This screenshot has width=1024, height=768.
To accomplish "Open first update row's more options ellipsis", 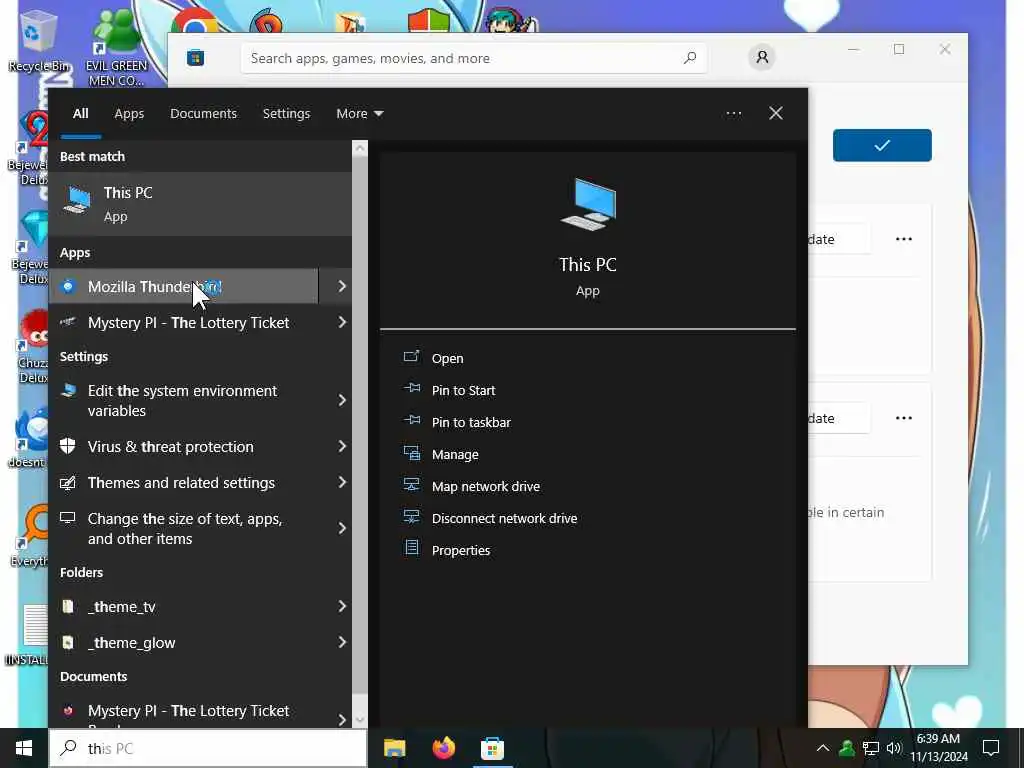I will [904, 239].
